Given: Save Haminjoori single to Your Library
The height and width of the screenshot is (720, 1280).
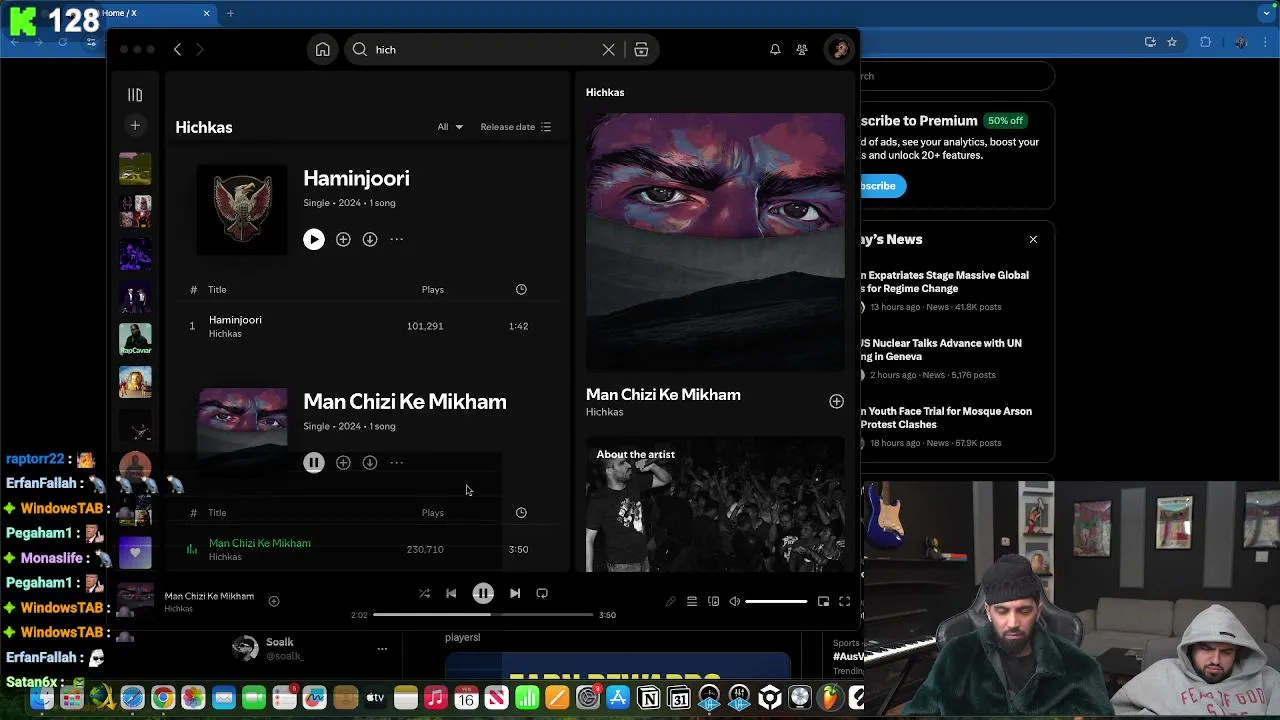Looking at the screenshot, I should 343,239.
